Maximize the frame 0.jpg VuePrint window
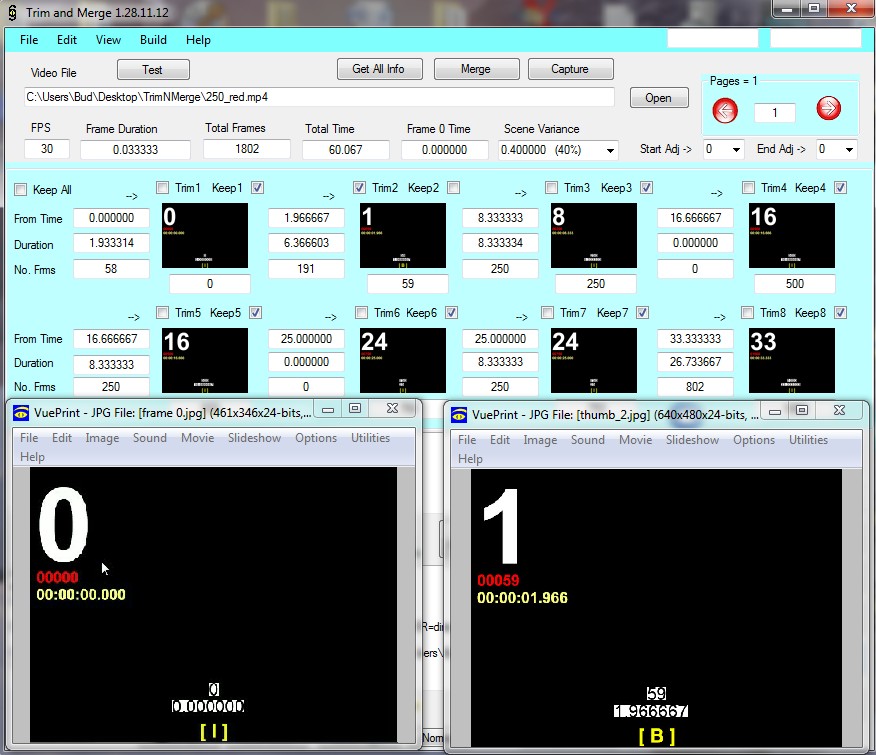 click(355, 409)
